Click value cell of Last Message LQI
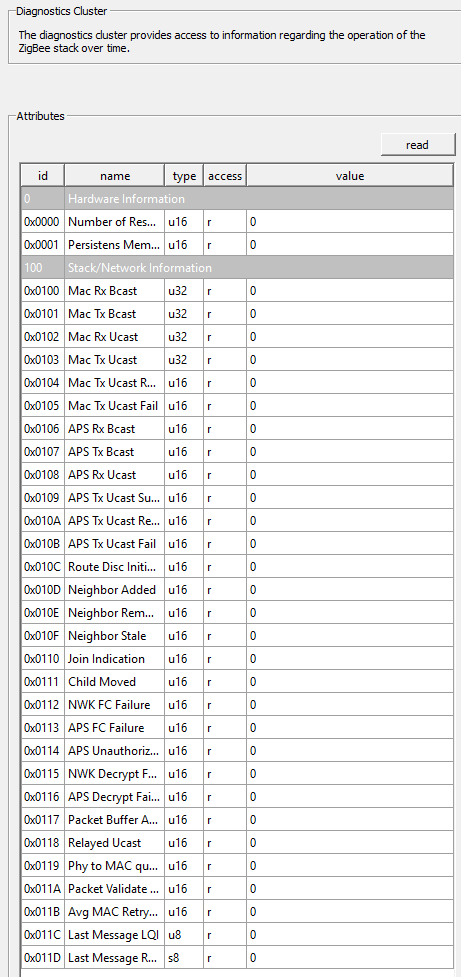461x977 pixels. (x=350, y=936)
